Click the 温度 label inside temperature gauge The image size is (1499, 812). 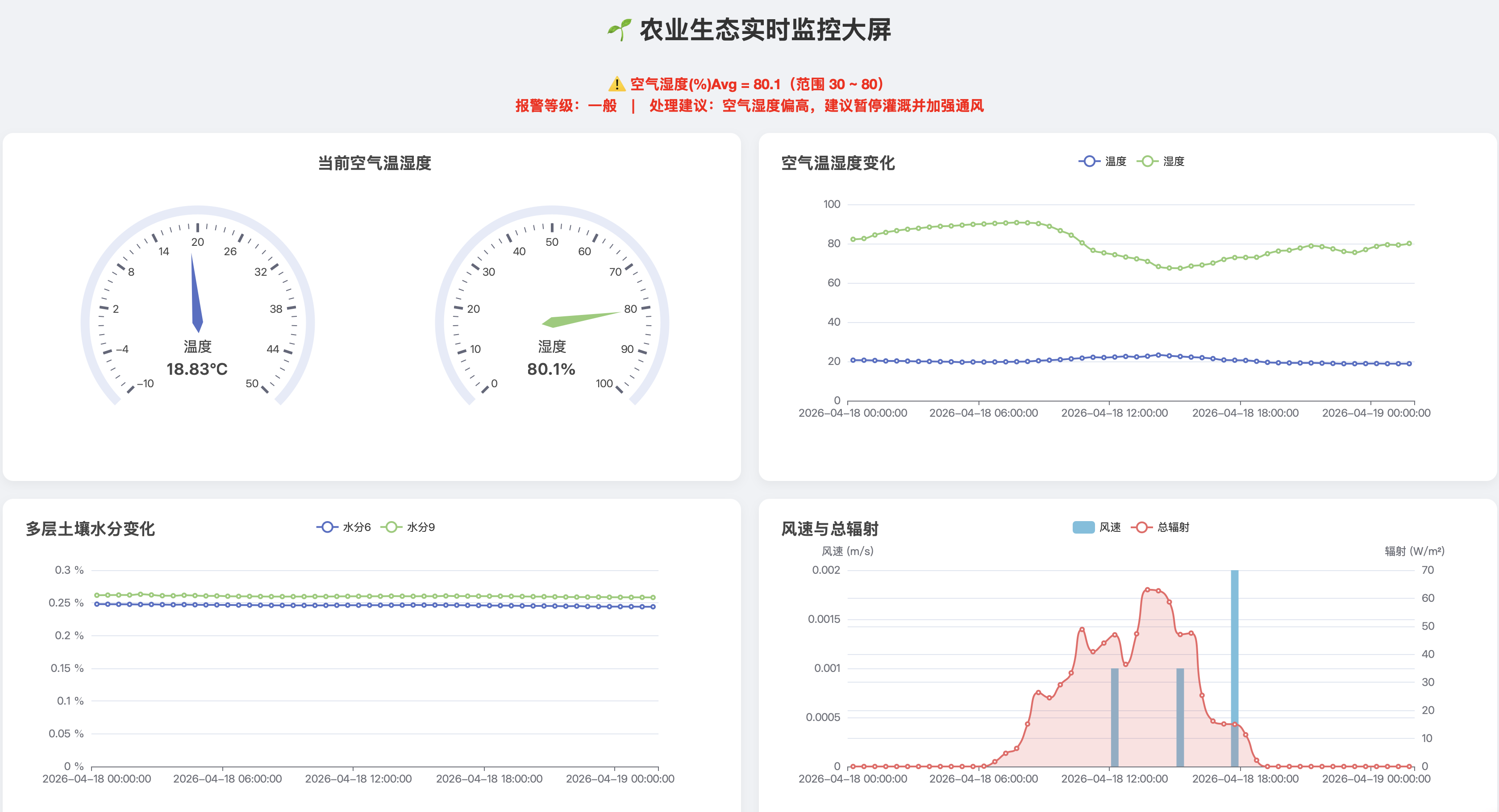[x=197, y=347]
